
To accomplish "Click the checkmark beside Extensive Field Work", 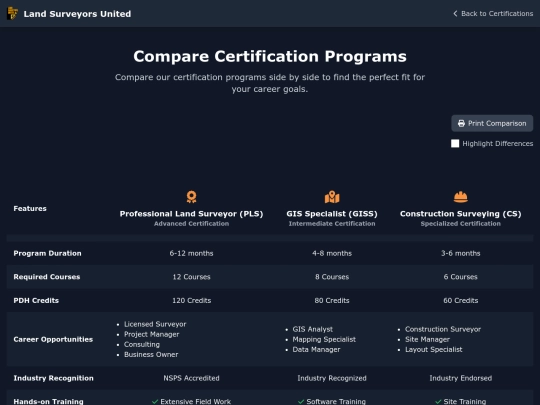I will pos(155,402).
